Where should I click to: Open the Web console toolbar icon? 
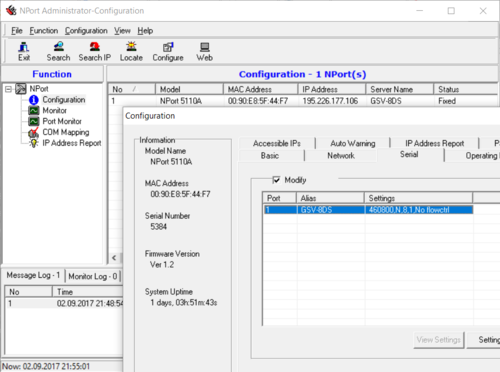(x=205, y=51)
